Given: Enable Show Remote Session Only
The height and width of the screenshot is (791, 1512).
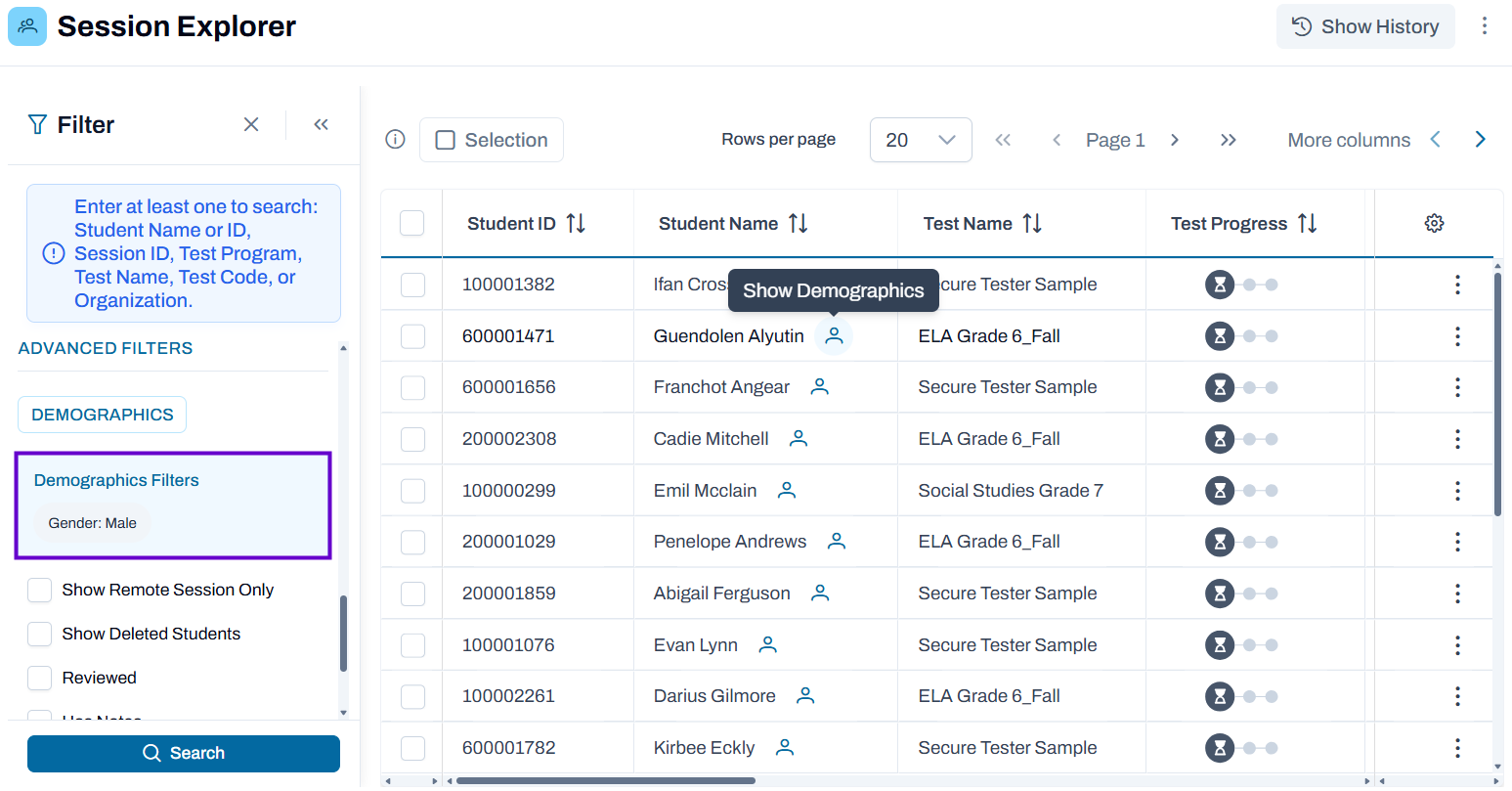Looking at the screenshot, I should point(40,590).
